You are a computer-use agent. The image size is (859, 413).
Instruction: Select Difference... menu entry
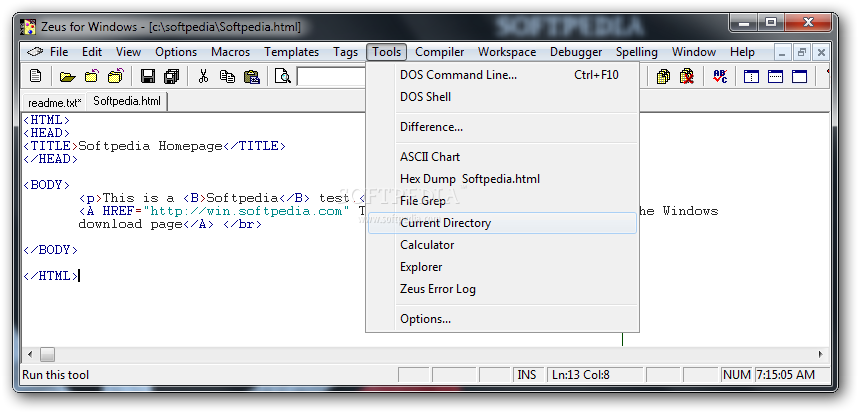(502, 127)
